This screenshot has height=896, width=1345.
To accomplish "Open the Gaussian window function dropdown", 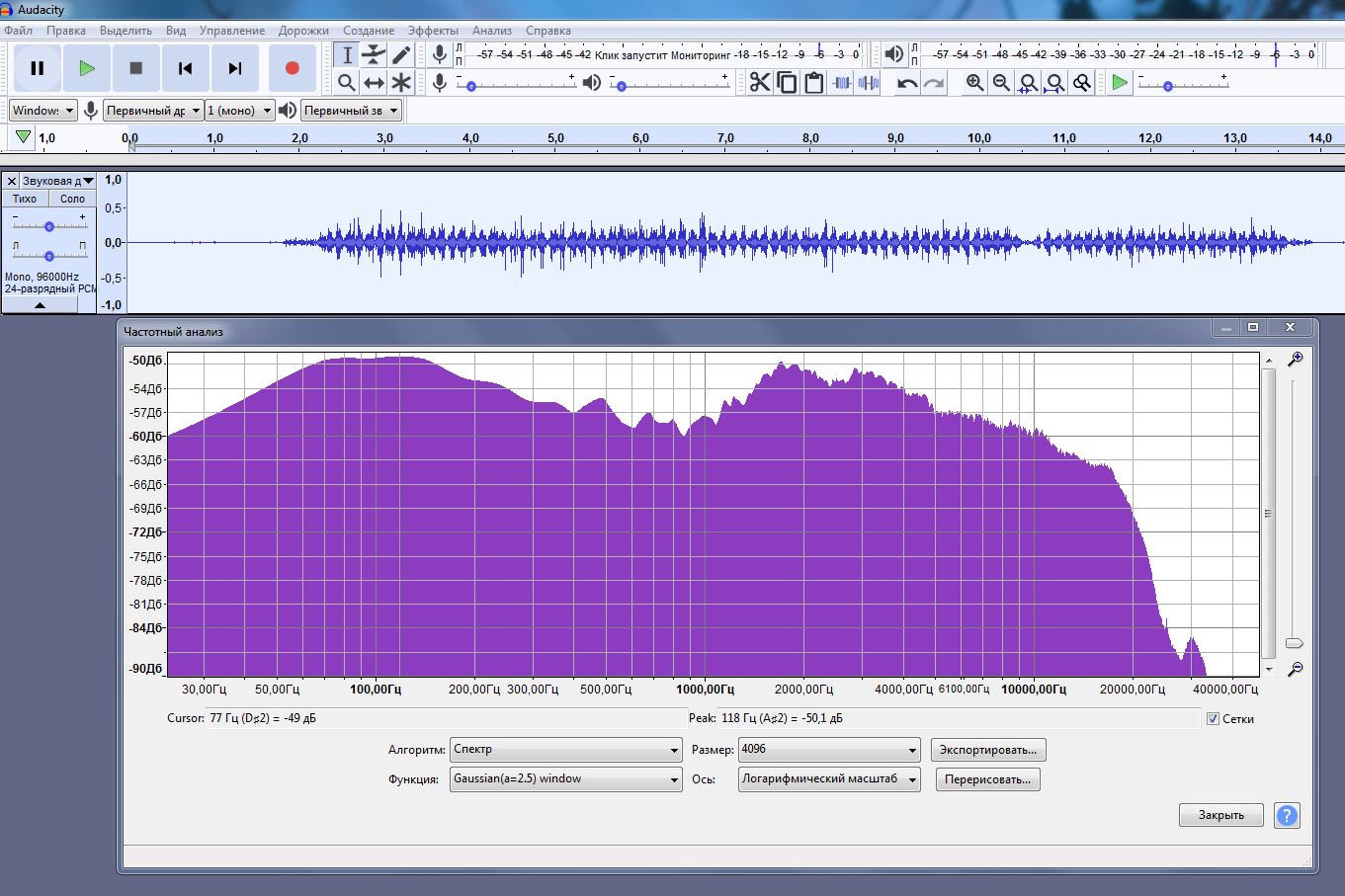I will (x=565, y=779).
